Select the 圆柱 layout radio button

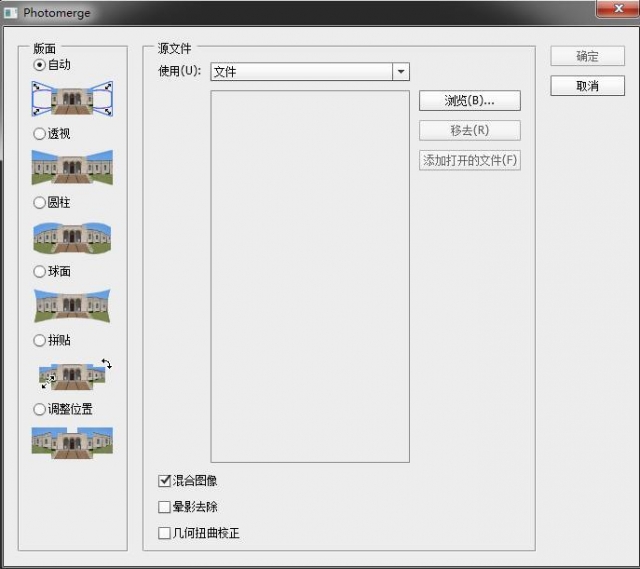tap(39, 202)
